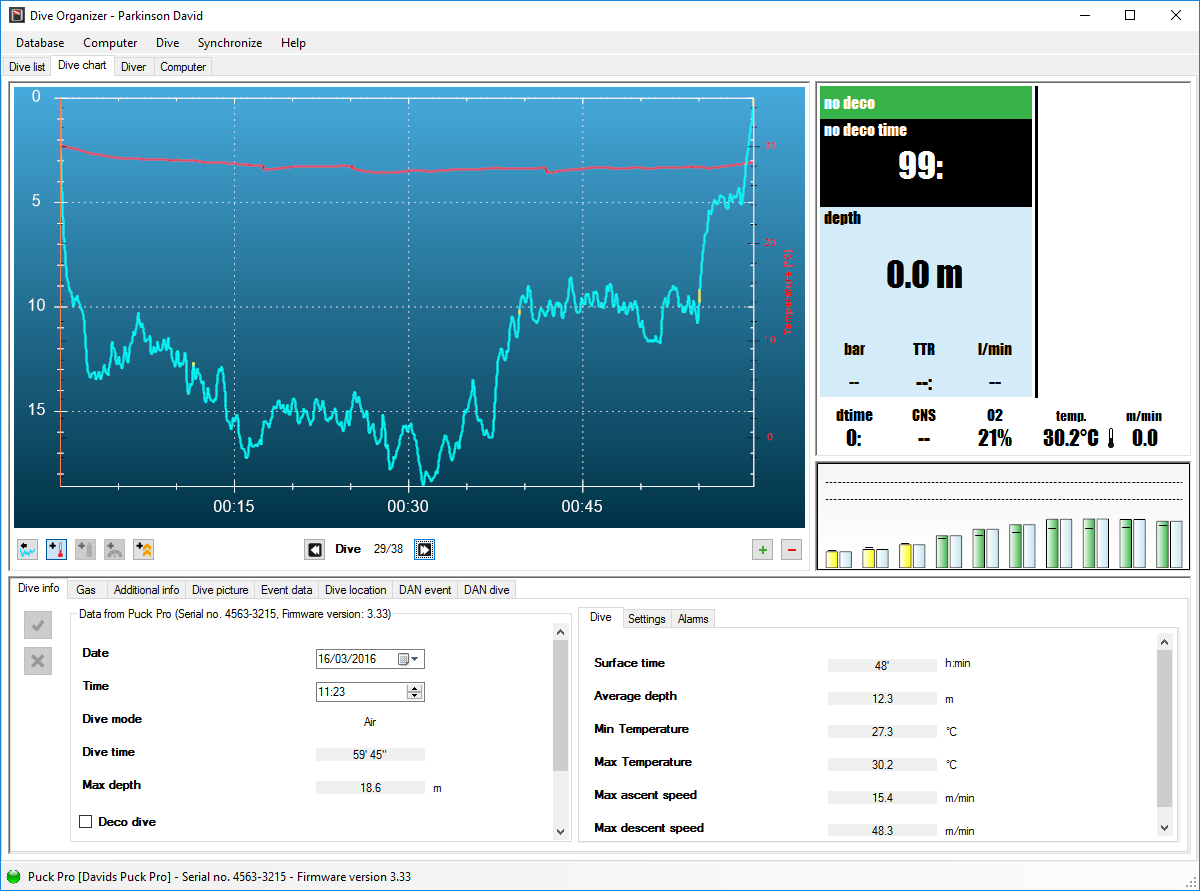Viewport: 1200px width, 891px height.
Task: Click the depth 0.0 m readout
Action: pos(925,273)
